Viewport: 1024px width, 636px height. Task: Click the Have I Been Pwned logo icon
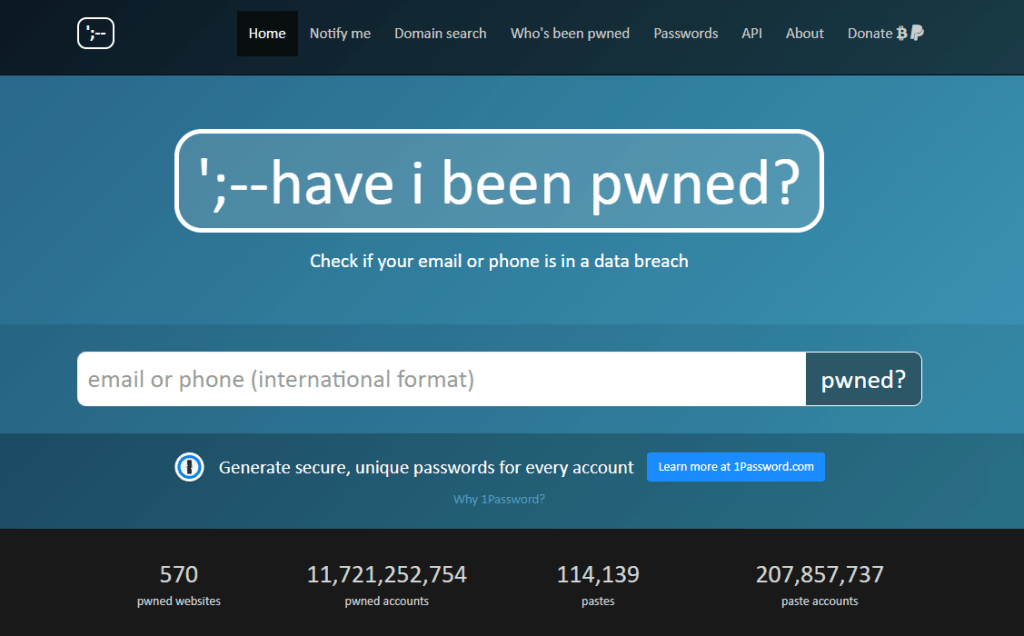(95, 32)
